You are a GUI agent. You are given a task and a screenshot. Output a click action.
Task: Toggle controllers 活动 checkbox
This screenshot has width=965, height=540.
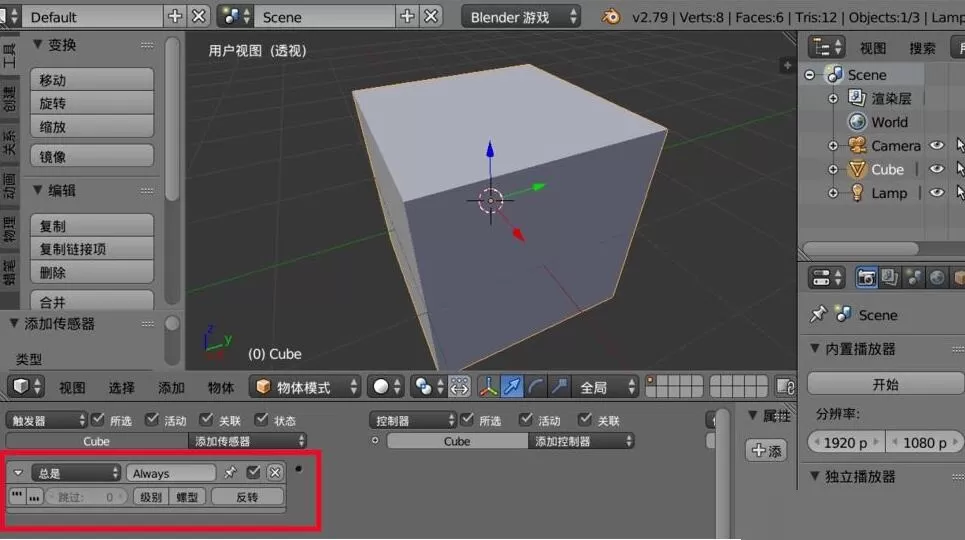tap(525, 420)
